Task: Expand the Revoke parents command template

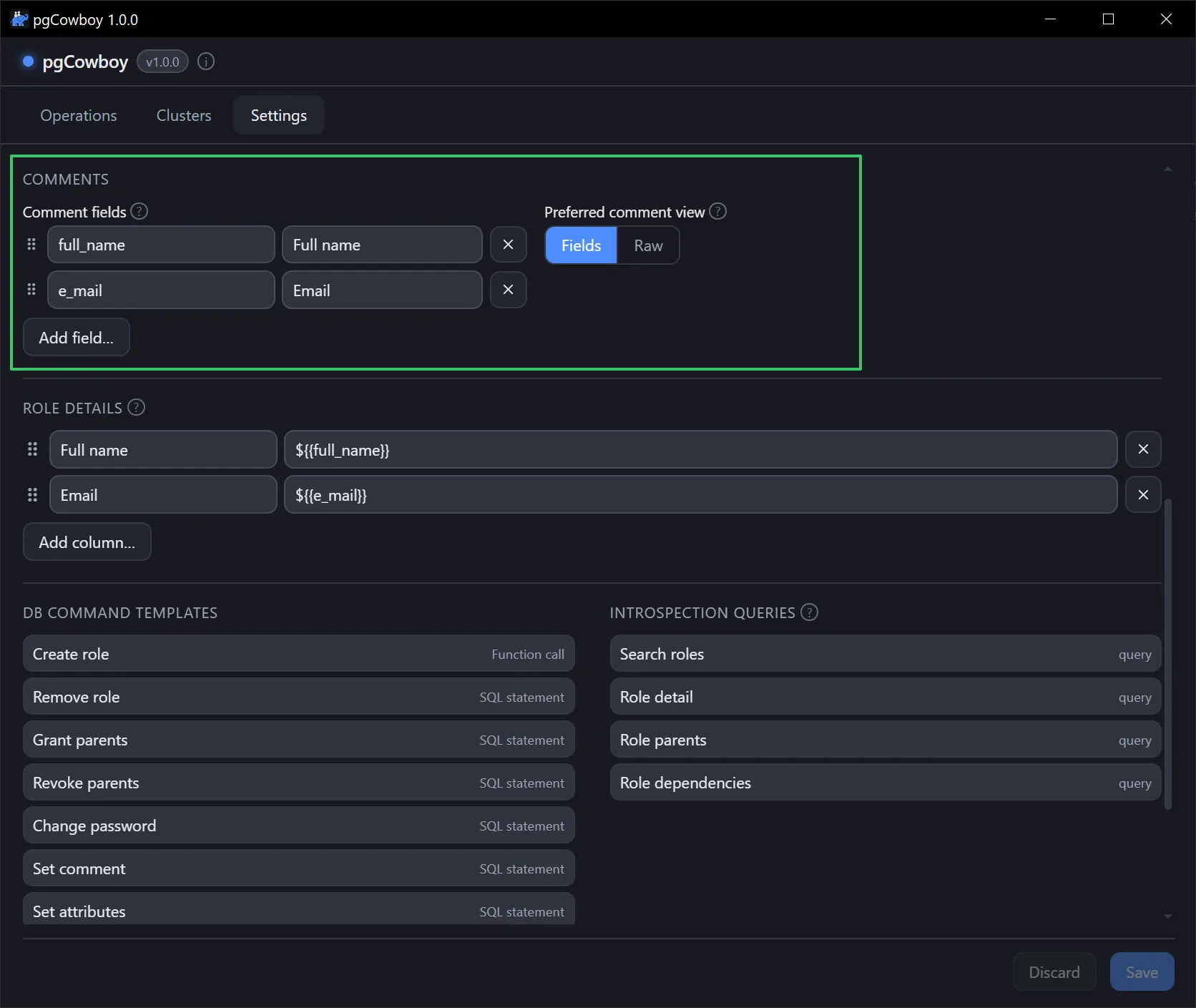Action: pyautogui.click(x=299, y=783)
